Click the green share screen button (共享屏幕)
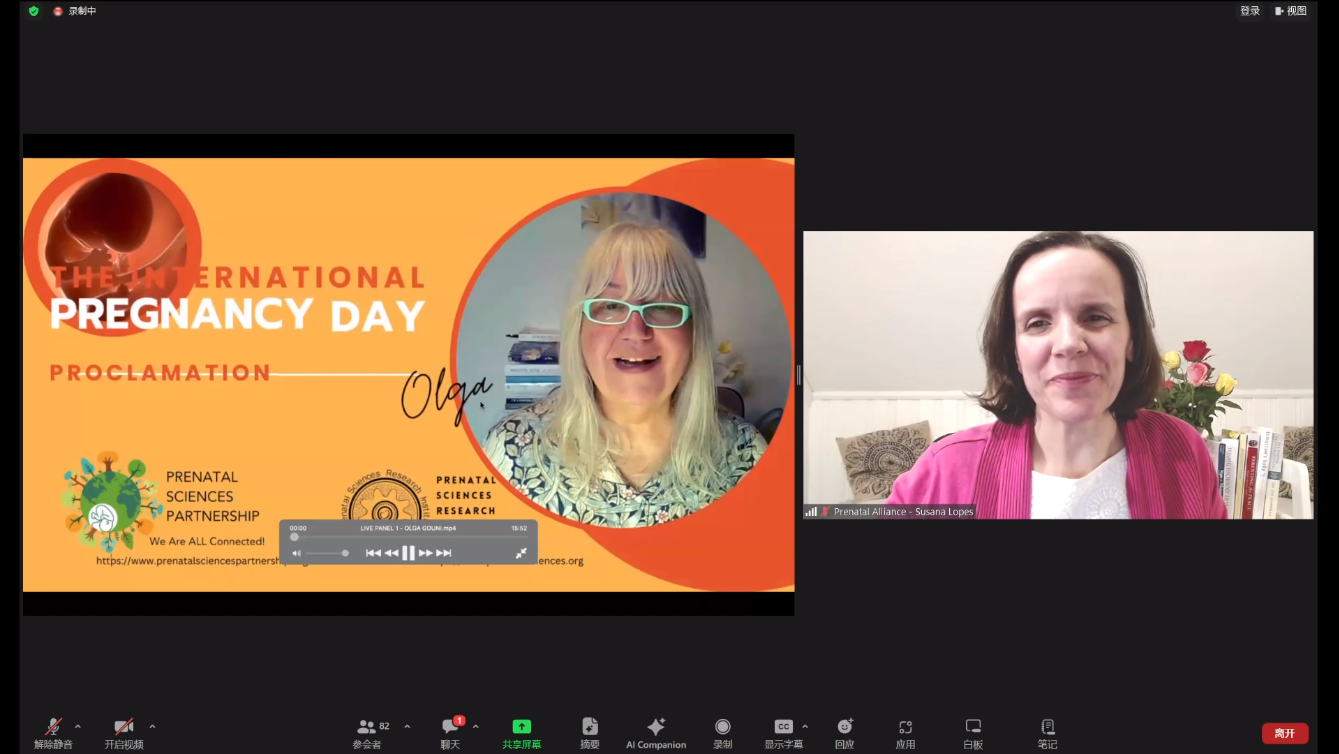Image resolution: width=1339 pixels, height=754 pixels. [x=521, y=733]
